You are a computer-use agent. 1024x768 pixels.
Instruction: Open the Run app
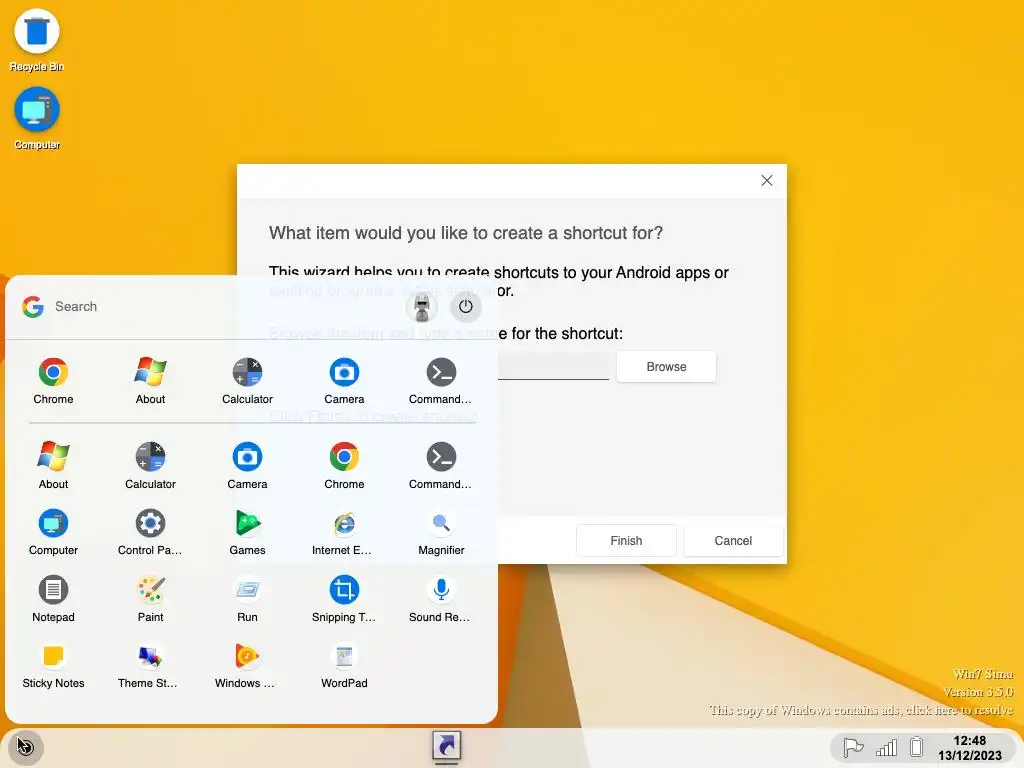247,599
